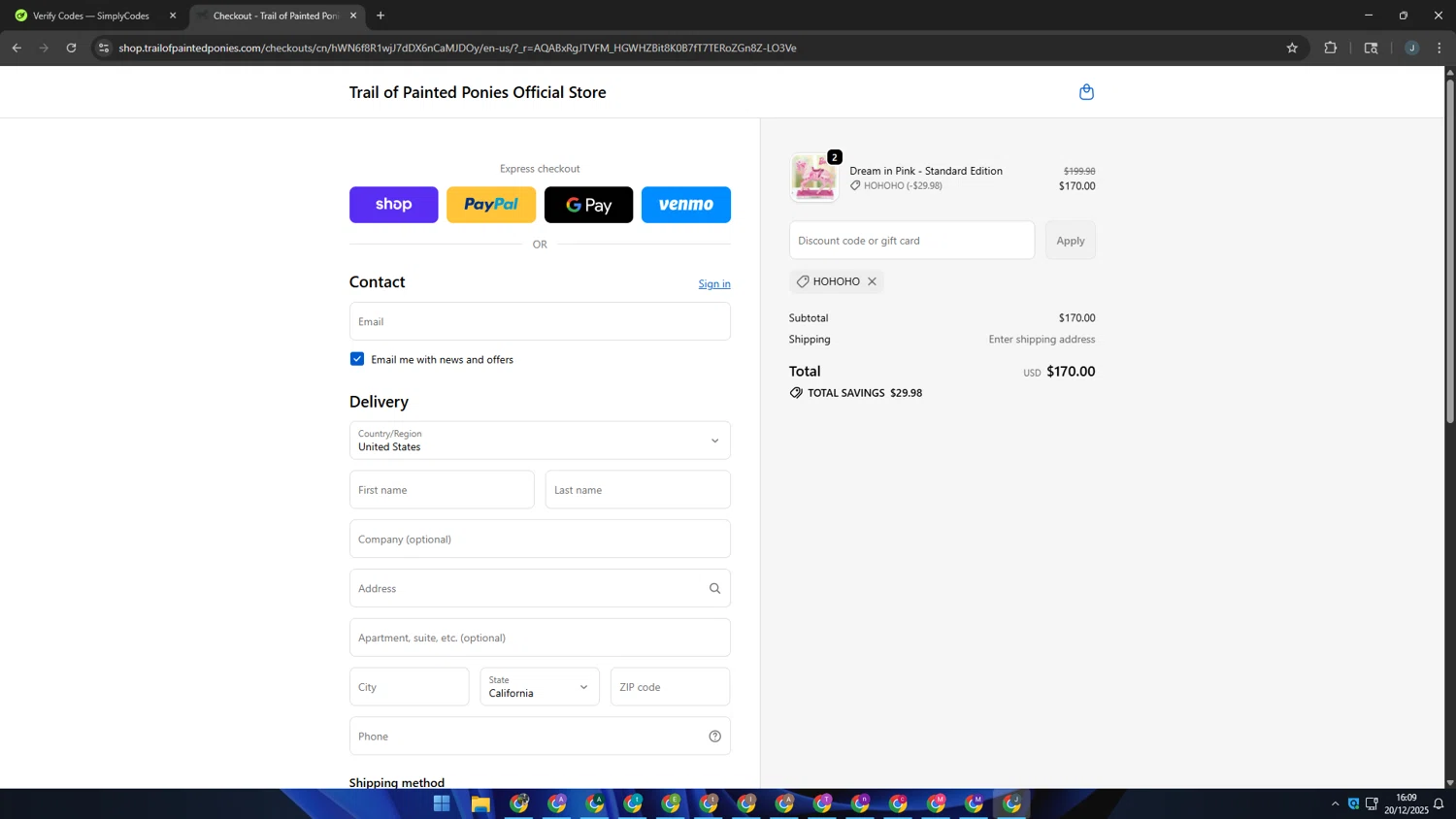Click the total savings tag icon
This screenshot has height=819, width=1456.
pos(796,393)
